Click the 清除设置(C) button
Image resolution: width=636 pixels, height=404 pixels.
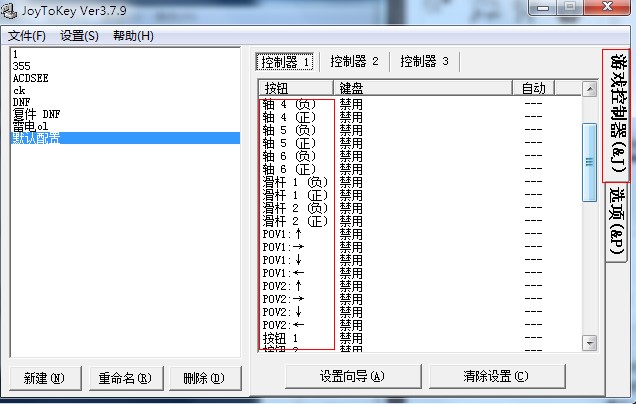pos(496,376)
